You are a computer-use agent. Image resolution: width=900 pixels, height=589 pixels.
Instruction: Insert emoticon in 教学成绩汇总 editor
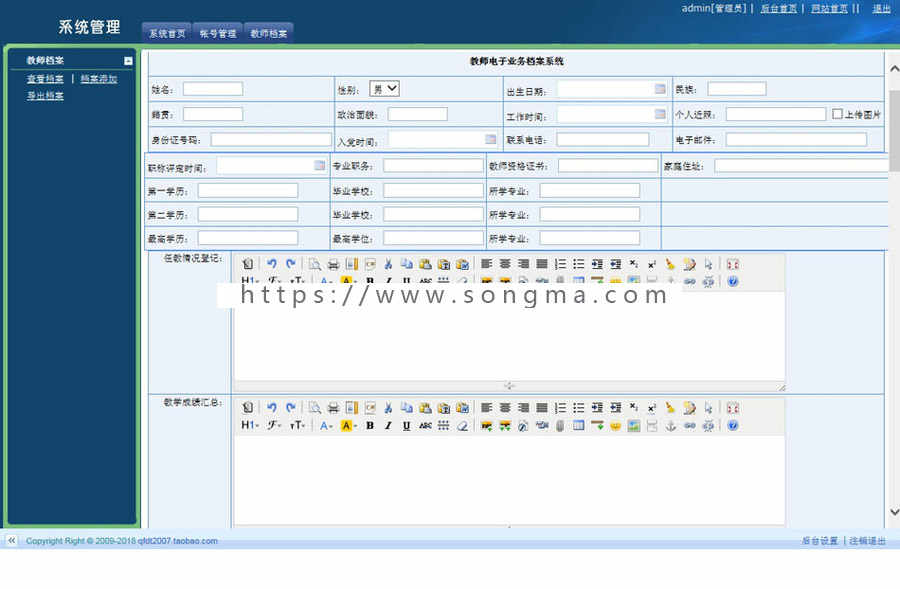pyautogui.click(x=615, y=425)
